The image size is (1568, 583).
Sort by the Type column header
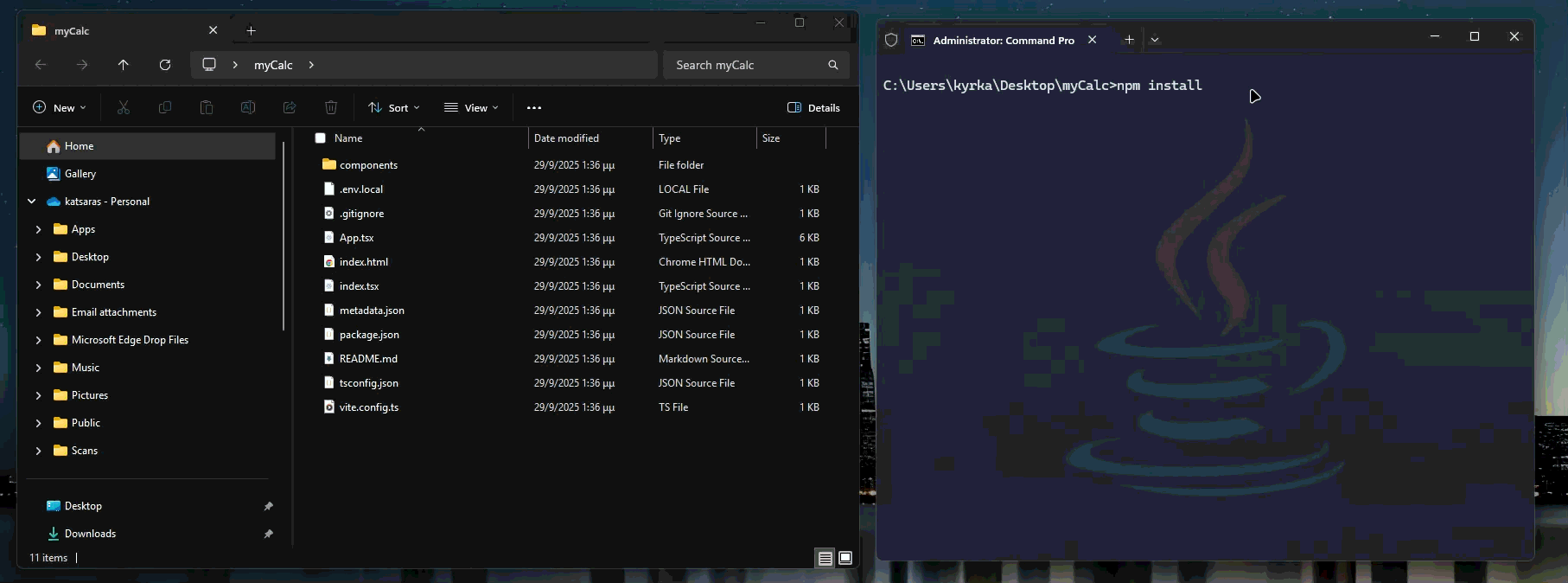[704, 138]
